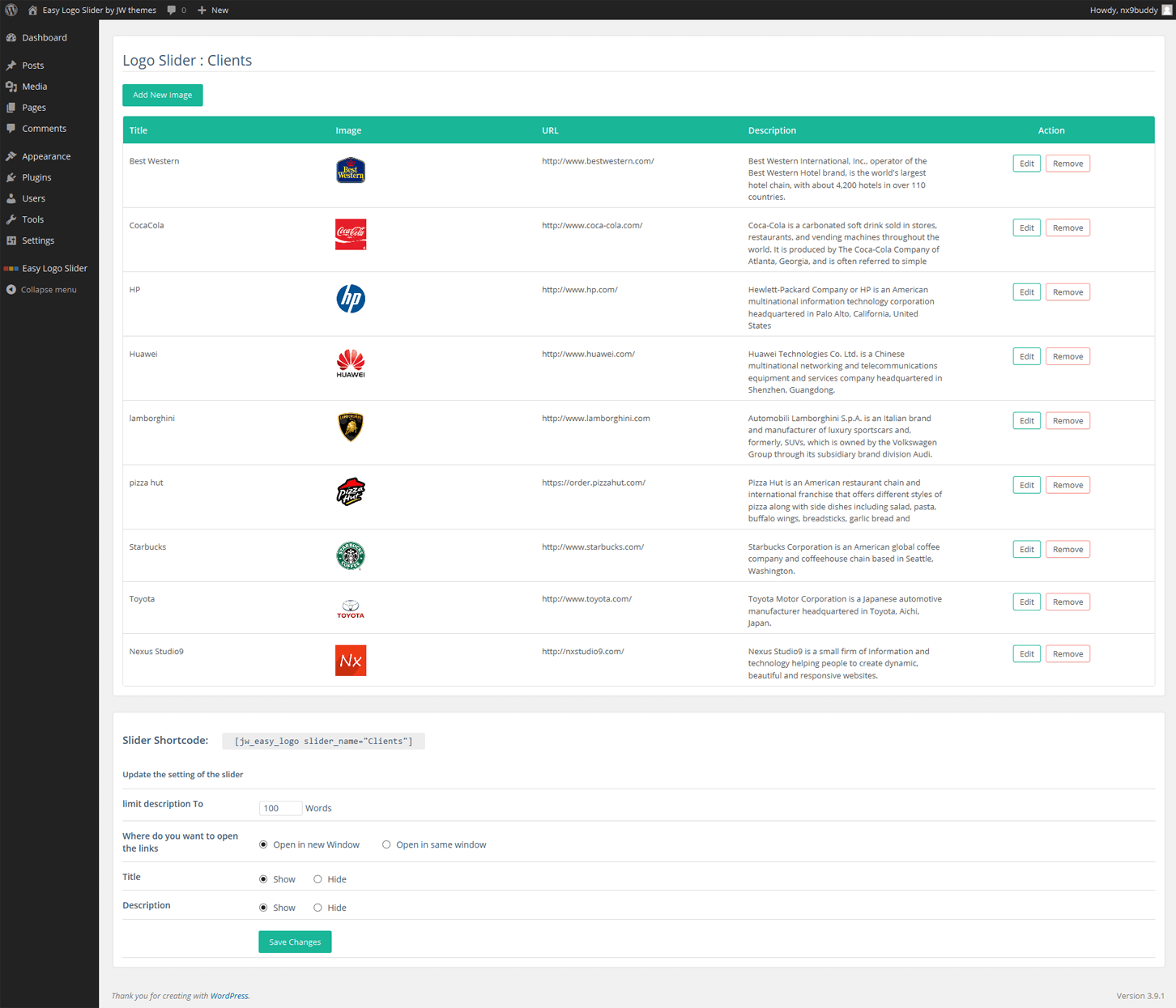1176x1008 pixels.
Task: Edit the HP logo entry
Action: point(1027,292)
